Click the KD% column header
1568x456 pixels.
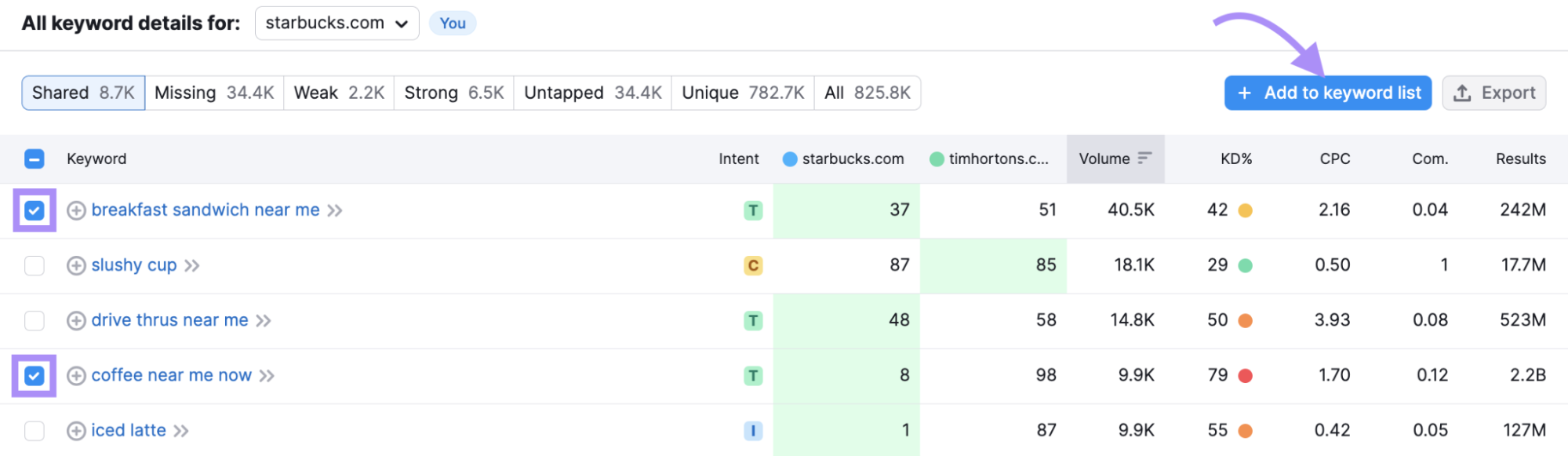coord(1236,159)
